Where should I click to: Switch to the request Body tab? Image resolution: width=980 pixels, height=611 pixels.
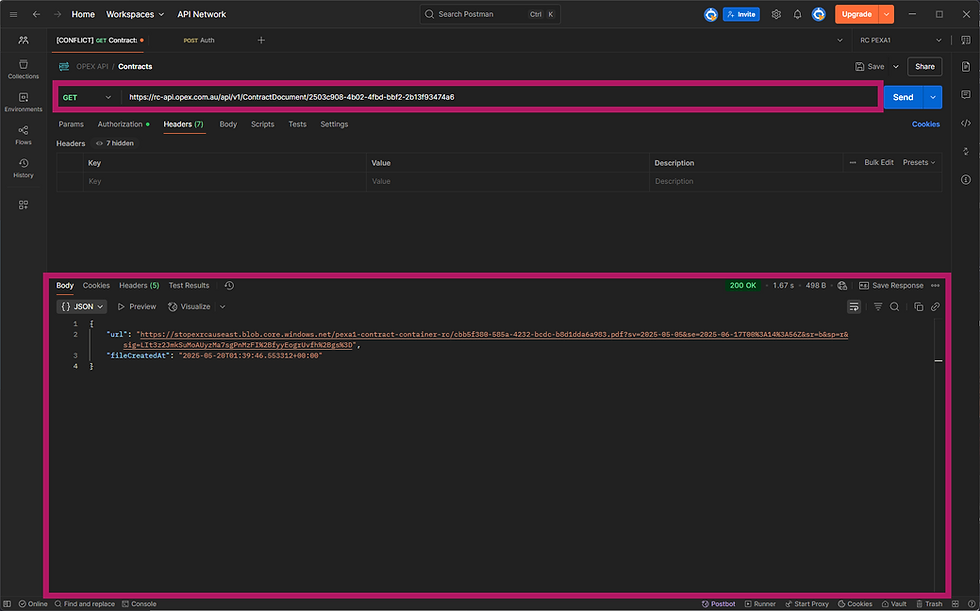[228, 124]
